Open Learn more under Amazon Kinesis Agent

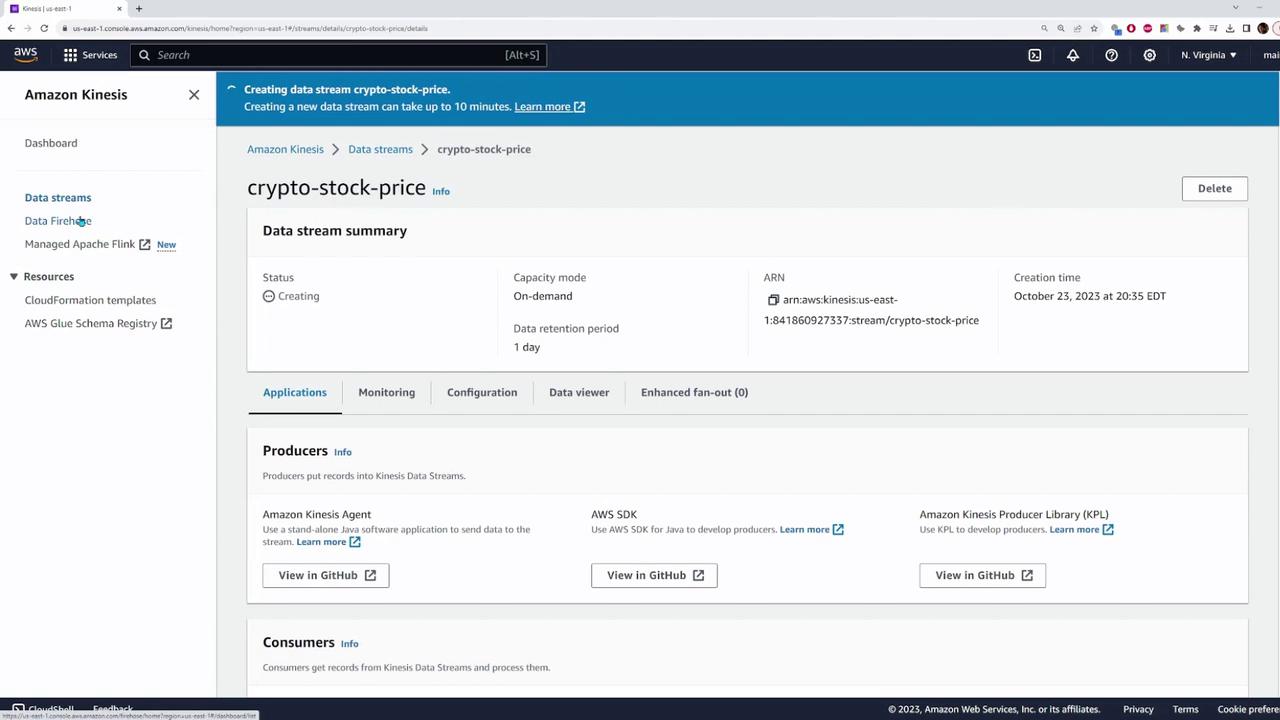(328, 542)
